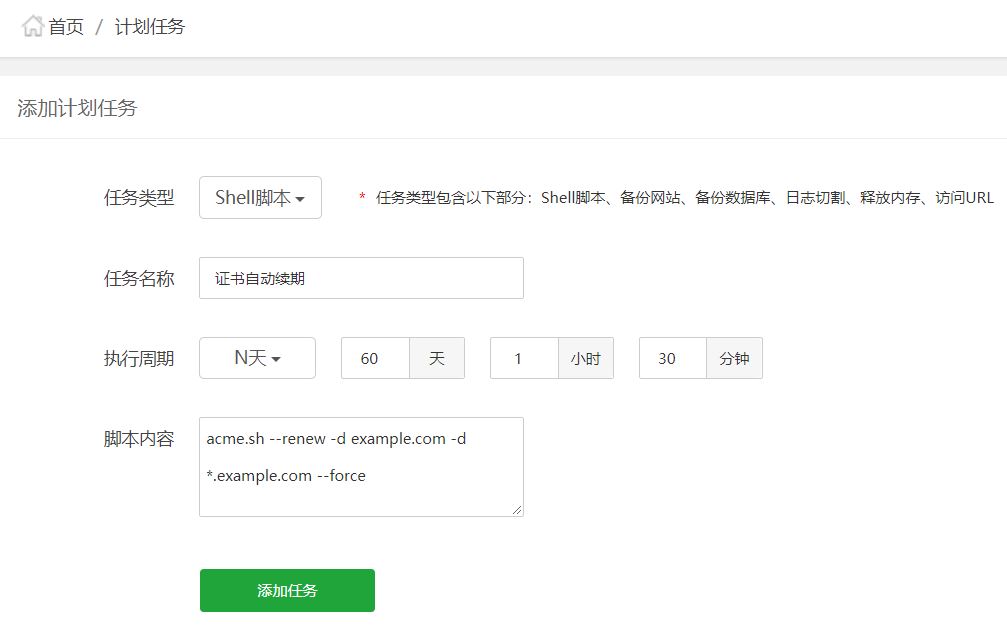This screenshot has height=643, width=1007.
Task: Focus the task name field containing 证书自动续期
Action: pos(361,278)
